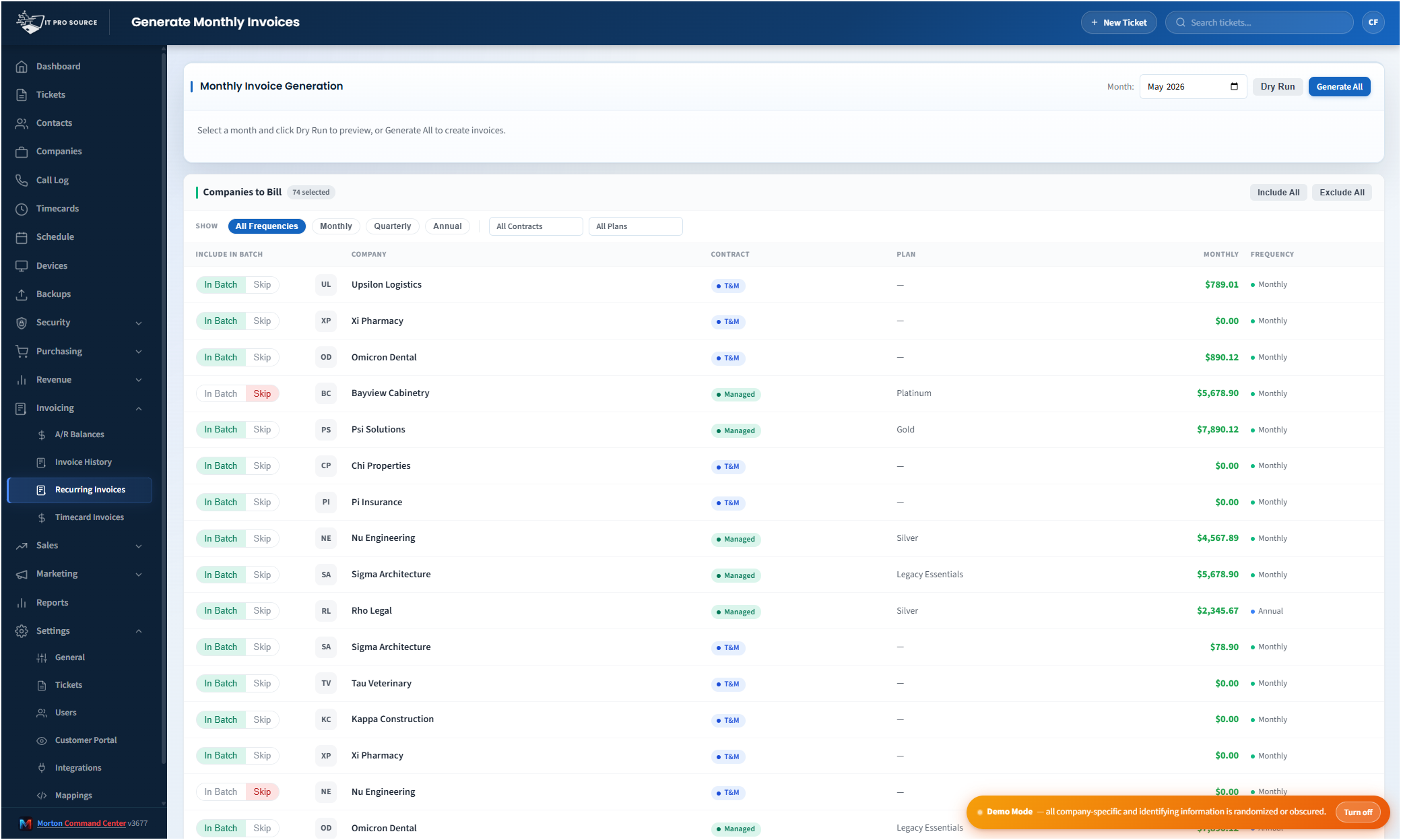Click the Integrations plug icon

[42, 768]
